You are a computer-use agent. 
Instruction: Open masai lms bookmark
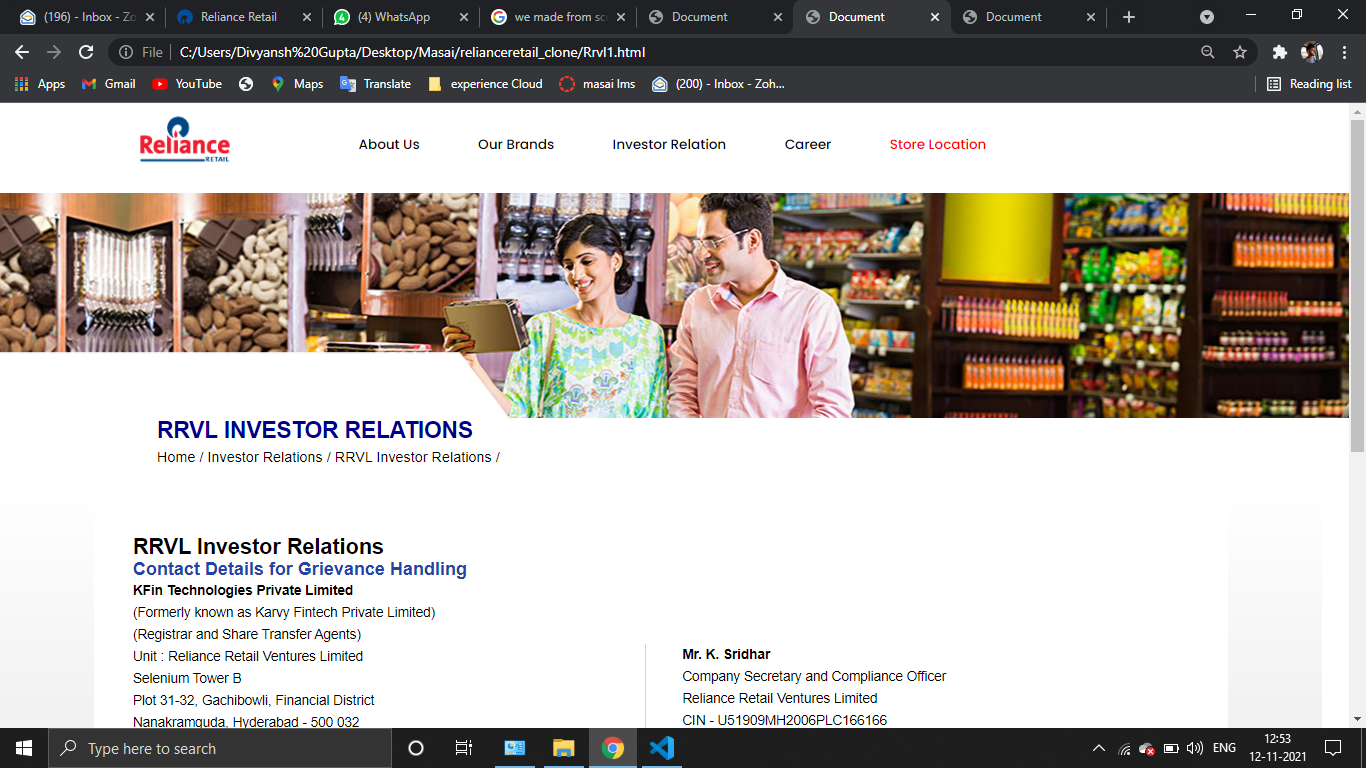(597, 84)
